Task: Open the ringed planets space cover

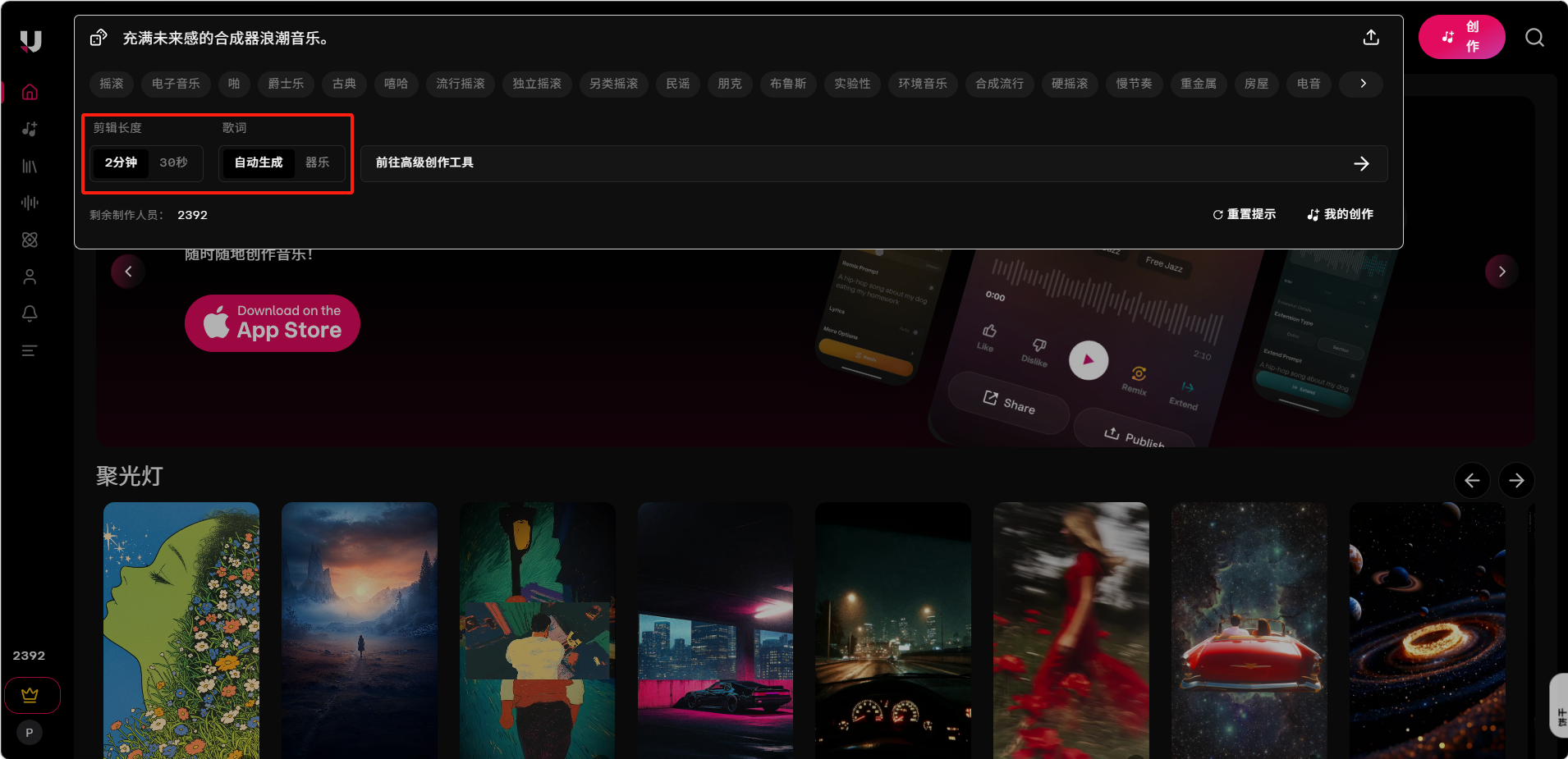Action: tap(1428, 630)
